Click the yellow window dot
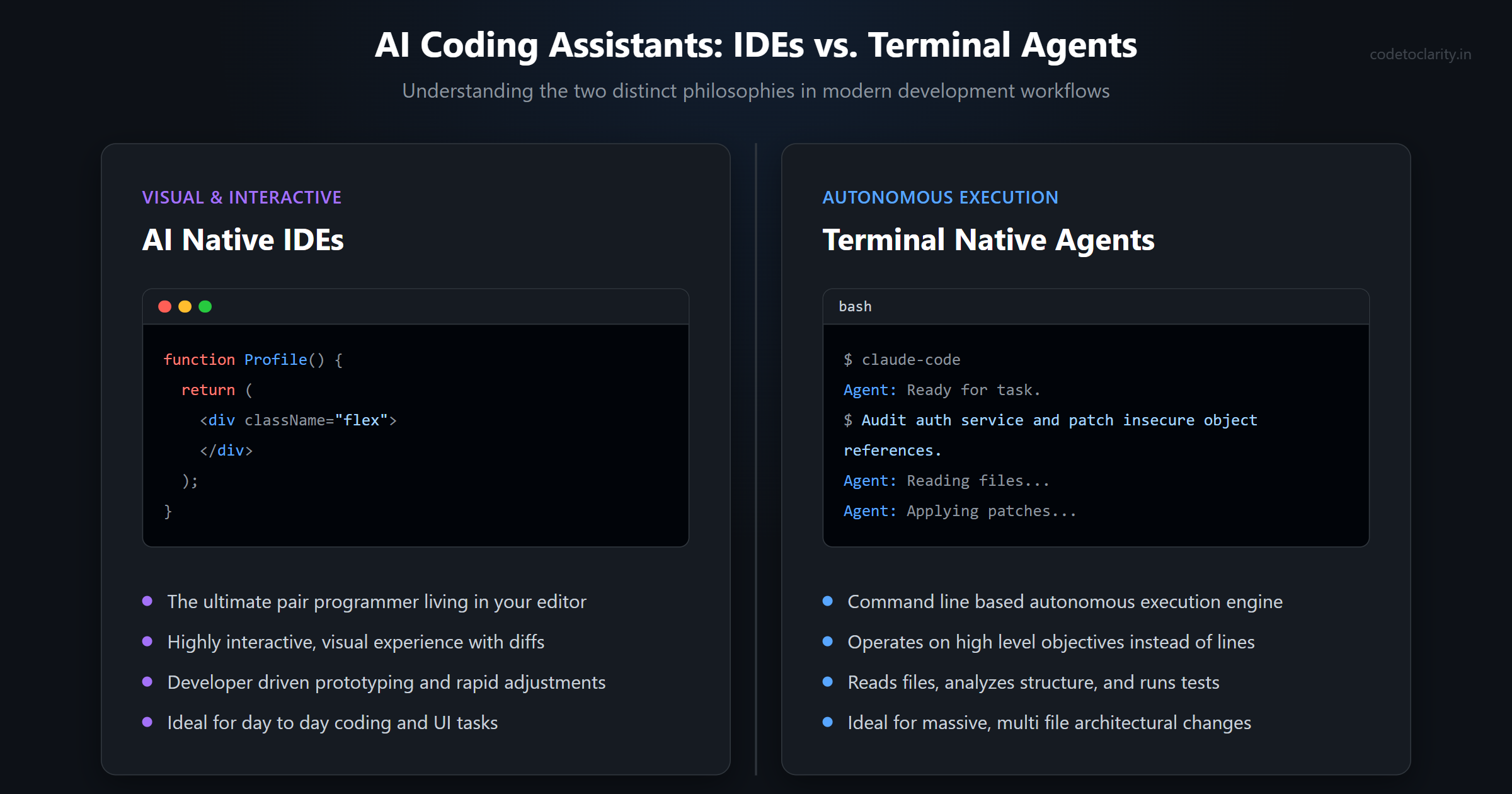The image size is (1512, 794). [x=185, y=306]
